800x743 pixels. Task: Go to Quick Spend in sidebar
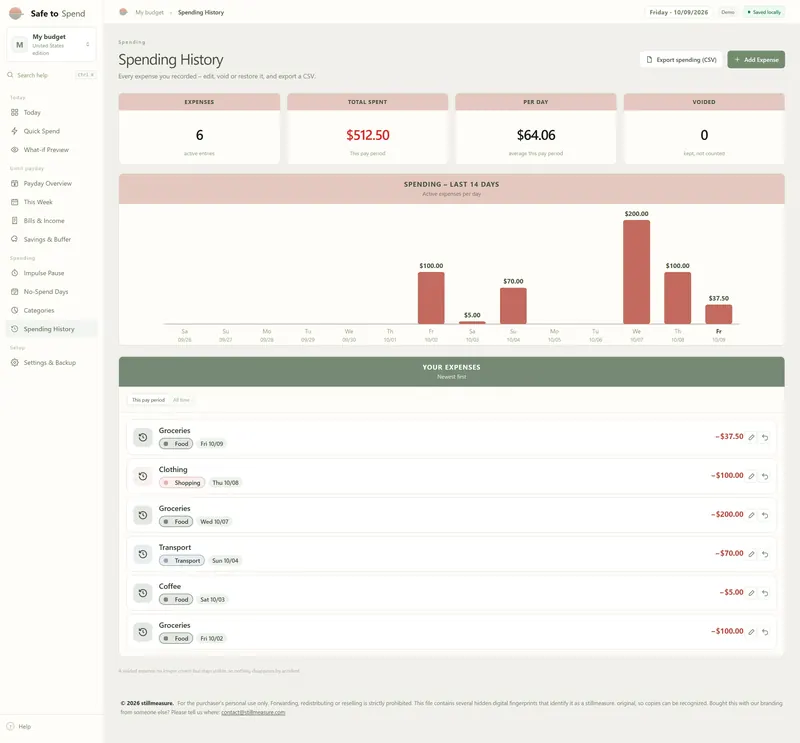[51, 131]
